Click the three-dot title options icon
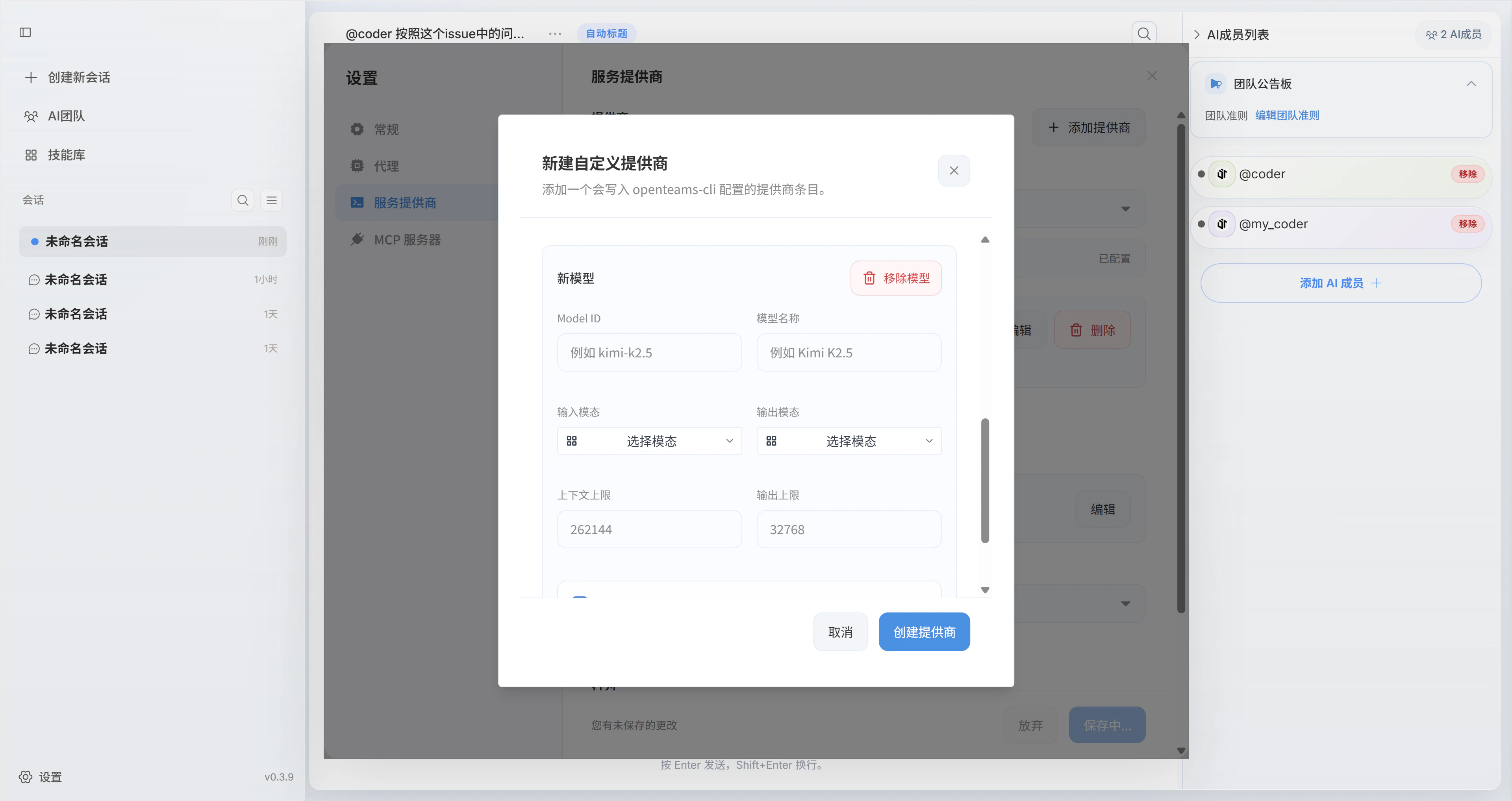 555,34
